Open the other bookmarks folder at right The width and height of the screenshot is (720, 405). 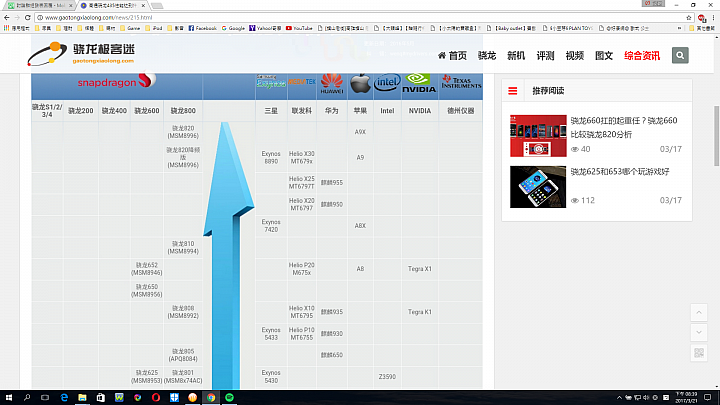click(x=702, y=28)
